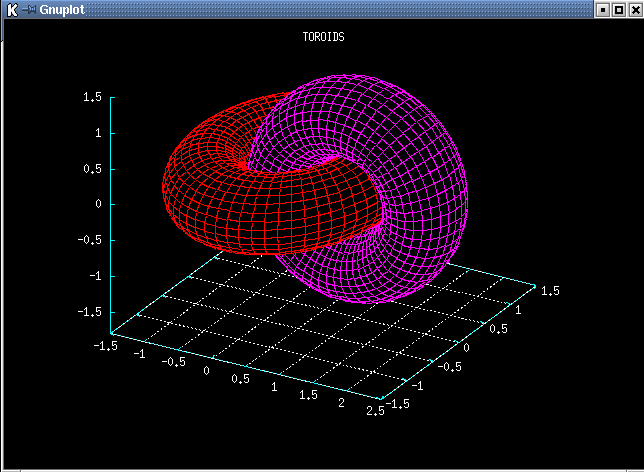Click the vertical axis label 1.5
This screenshot has width=644, height=472.
[x=92, y=97]
